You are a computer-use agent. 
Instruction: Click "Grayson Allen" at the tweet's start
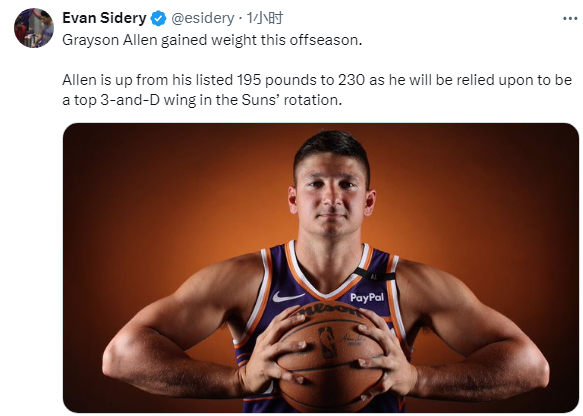[x=110, y=40]
